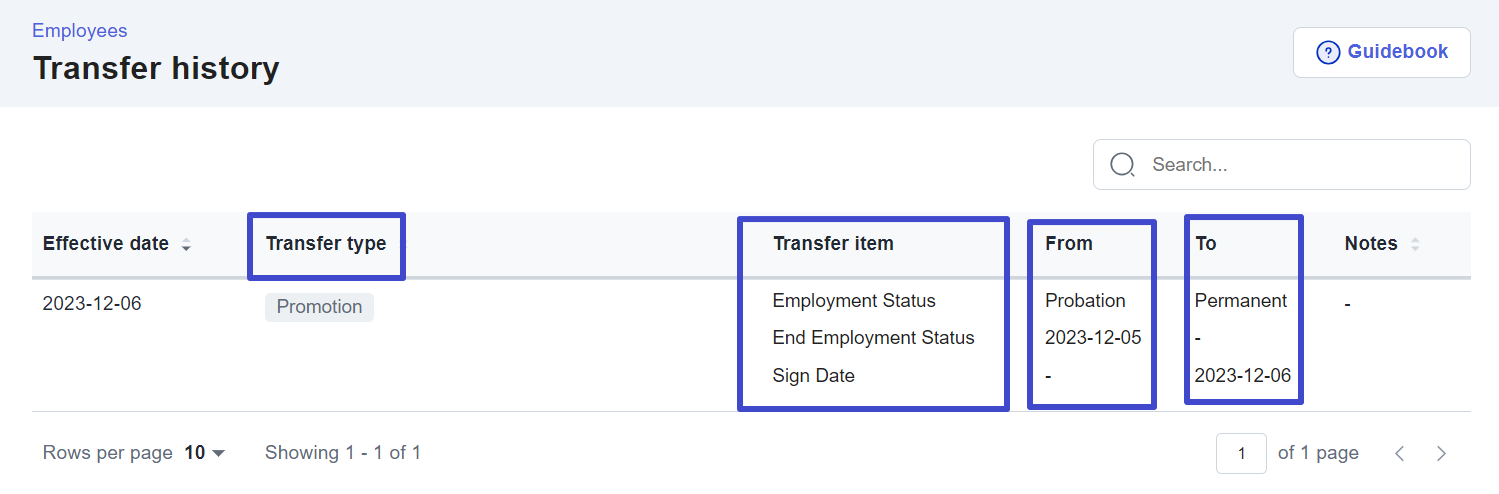Click the Permanent value in To column
This screenshot has height=494, width=1499.
(x=1241, y=301)
